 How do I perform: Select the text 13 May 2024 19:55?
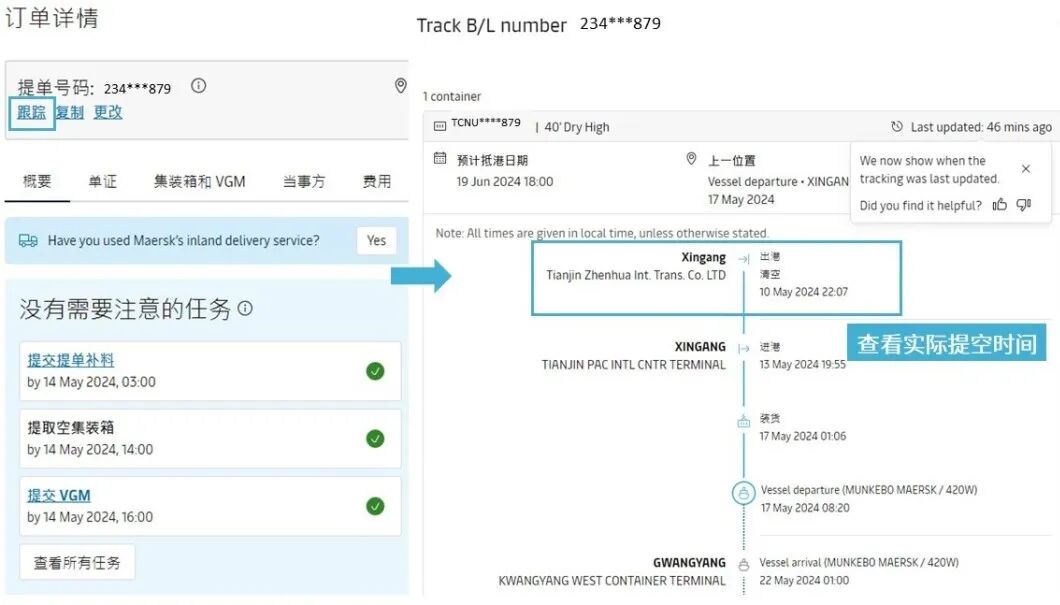(x=802, y=364)
